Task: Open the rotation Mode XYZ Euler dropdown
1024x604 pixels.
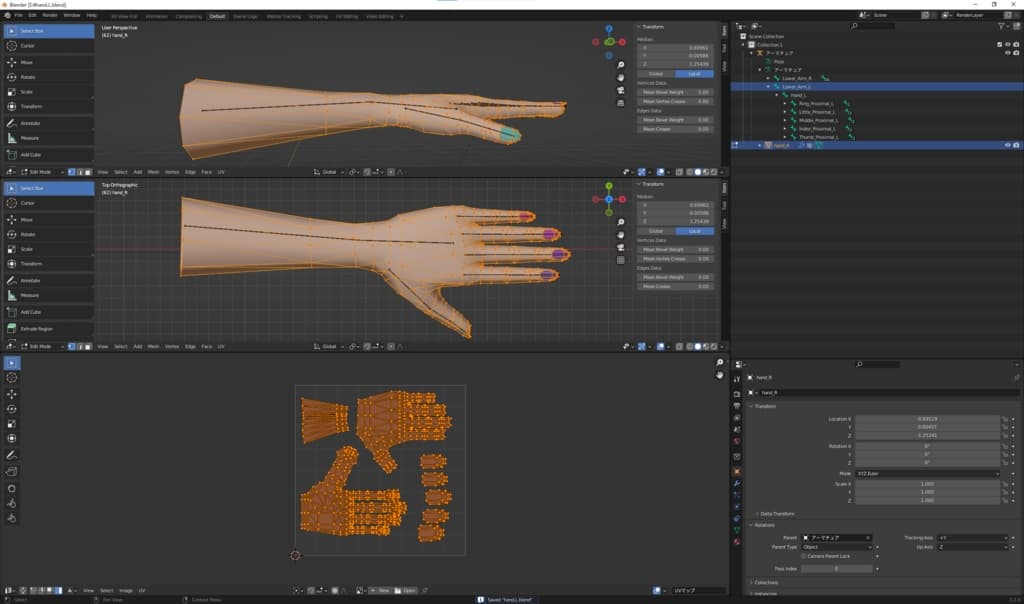Action: click(926, 473)
